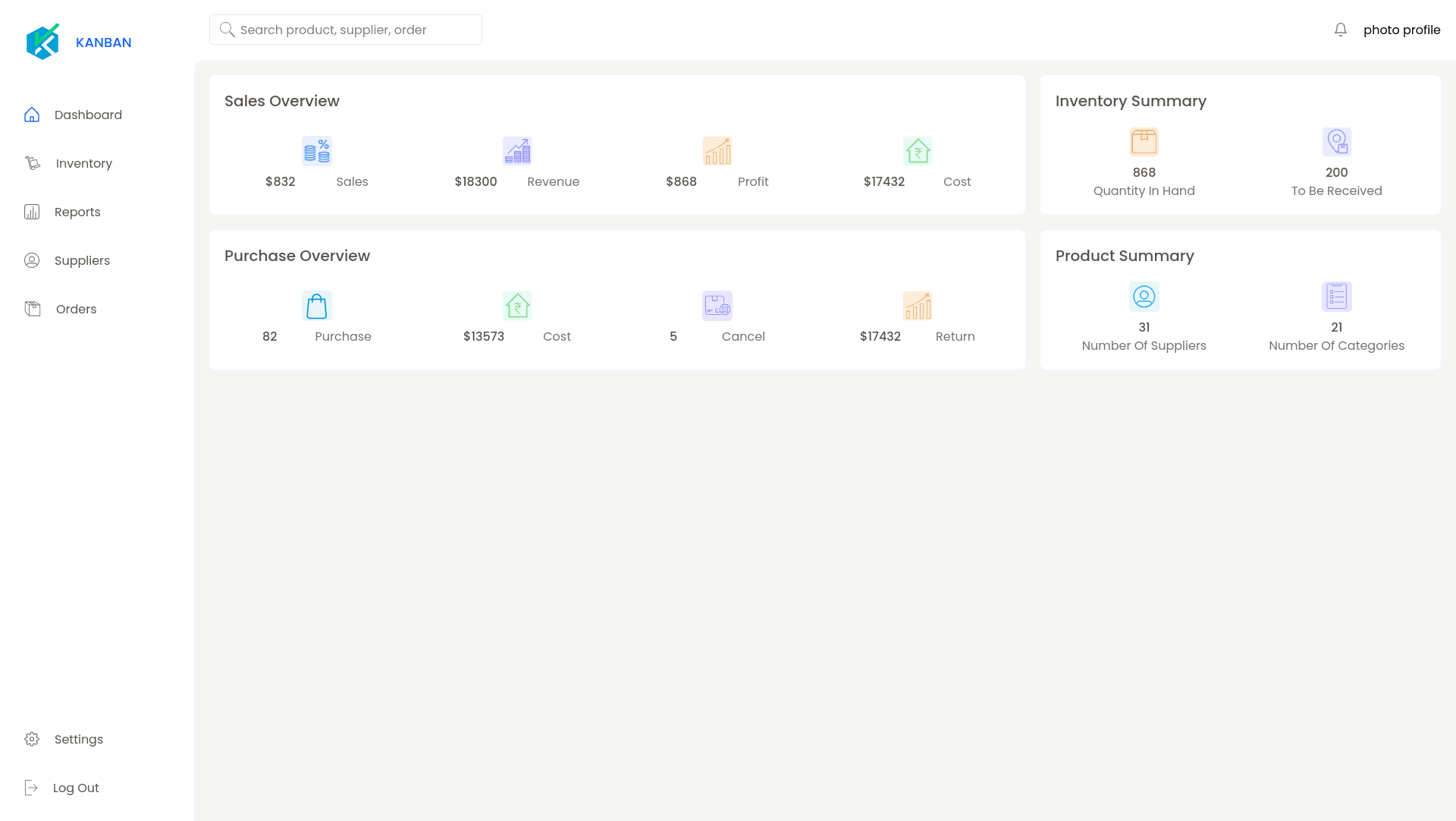Select the Quantity In Hand box icon
Image resolution: width=1456 pixels, height=821 pixels.
tap(1144, 142)
